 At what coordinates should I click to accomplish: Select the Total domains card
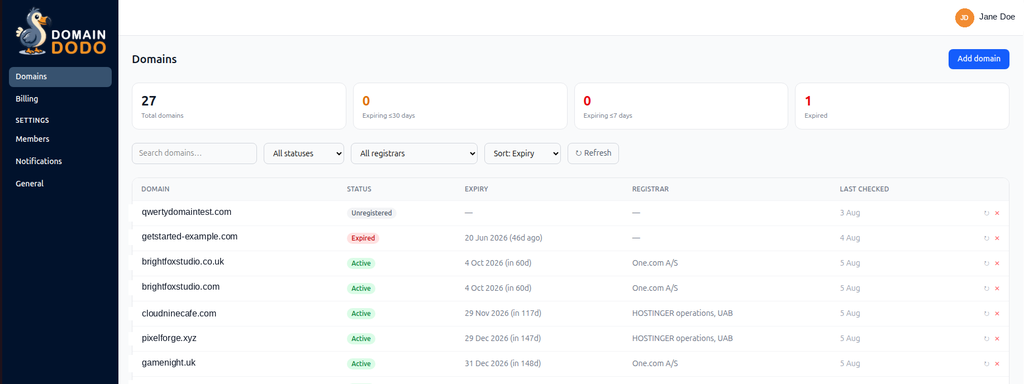239,106
